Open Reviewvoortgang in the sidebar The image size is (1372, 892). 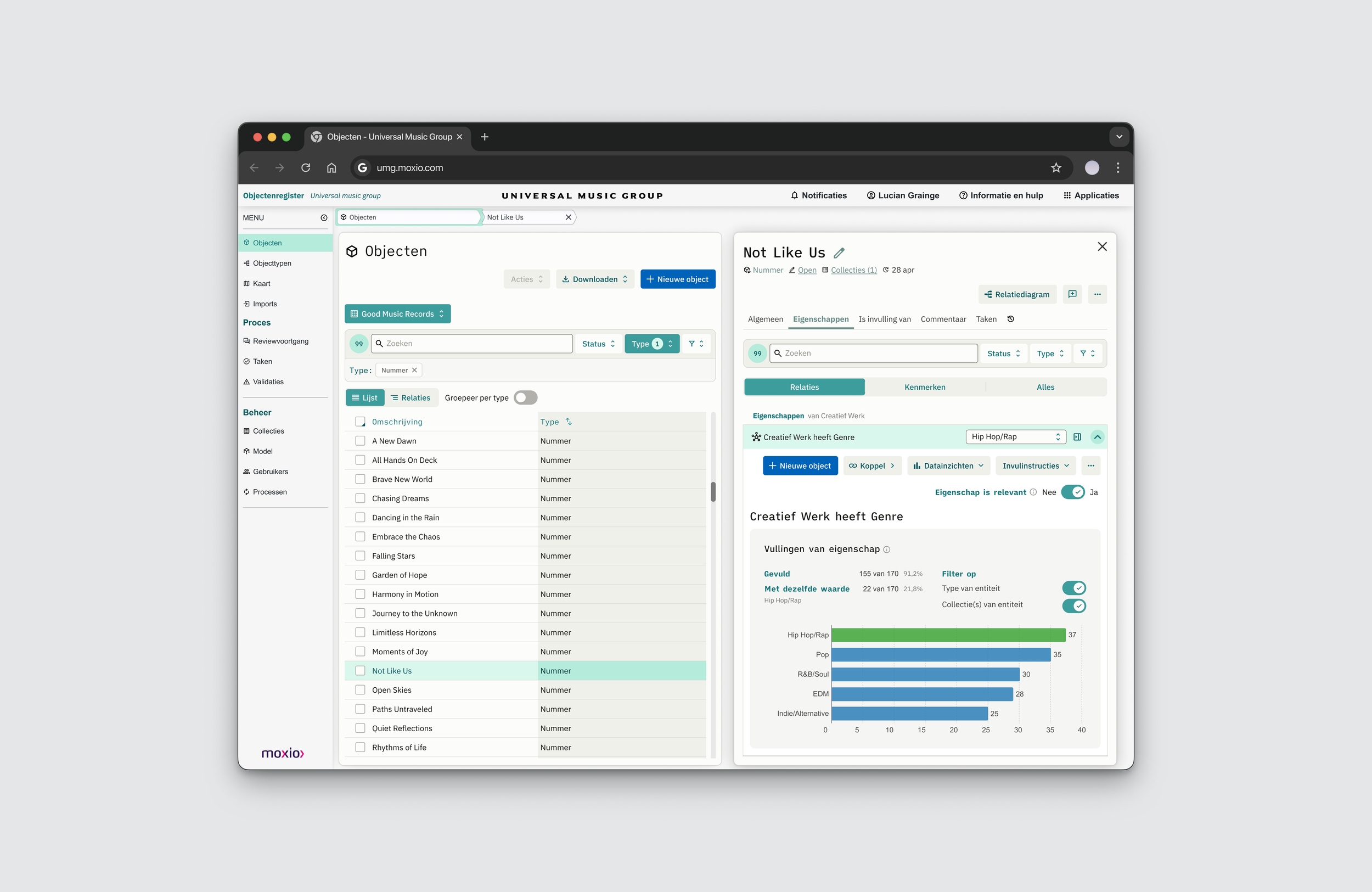280,341
